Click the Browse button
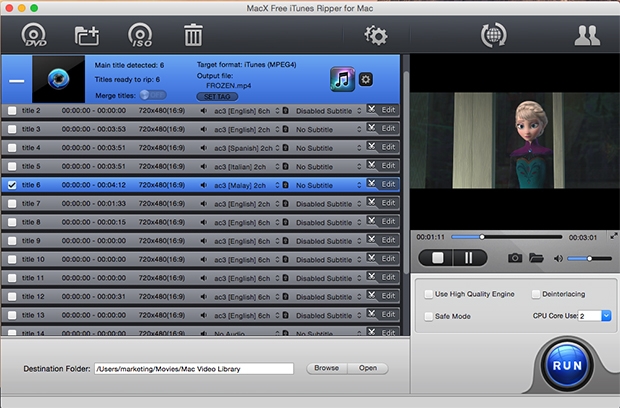 coord(326,368)
